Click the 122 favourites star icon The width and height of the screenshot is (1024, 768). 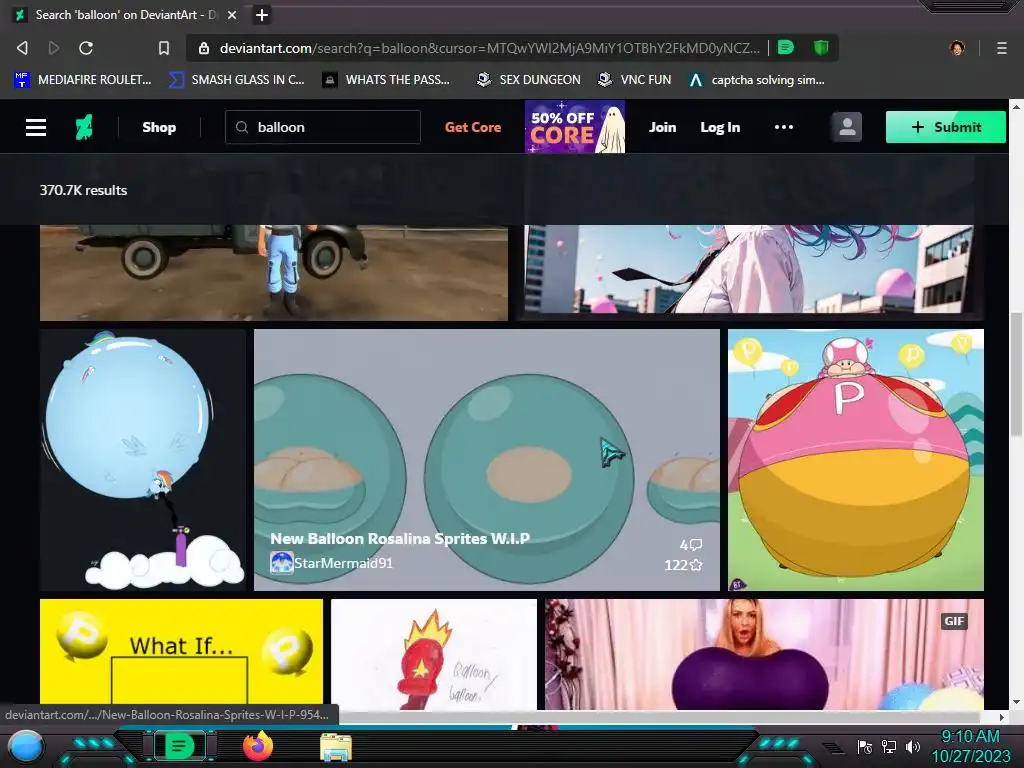pyautogui.click(x=696, y=565)
